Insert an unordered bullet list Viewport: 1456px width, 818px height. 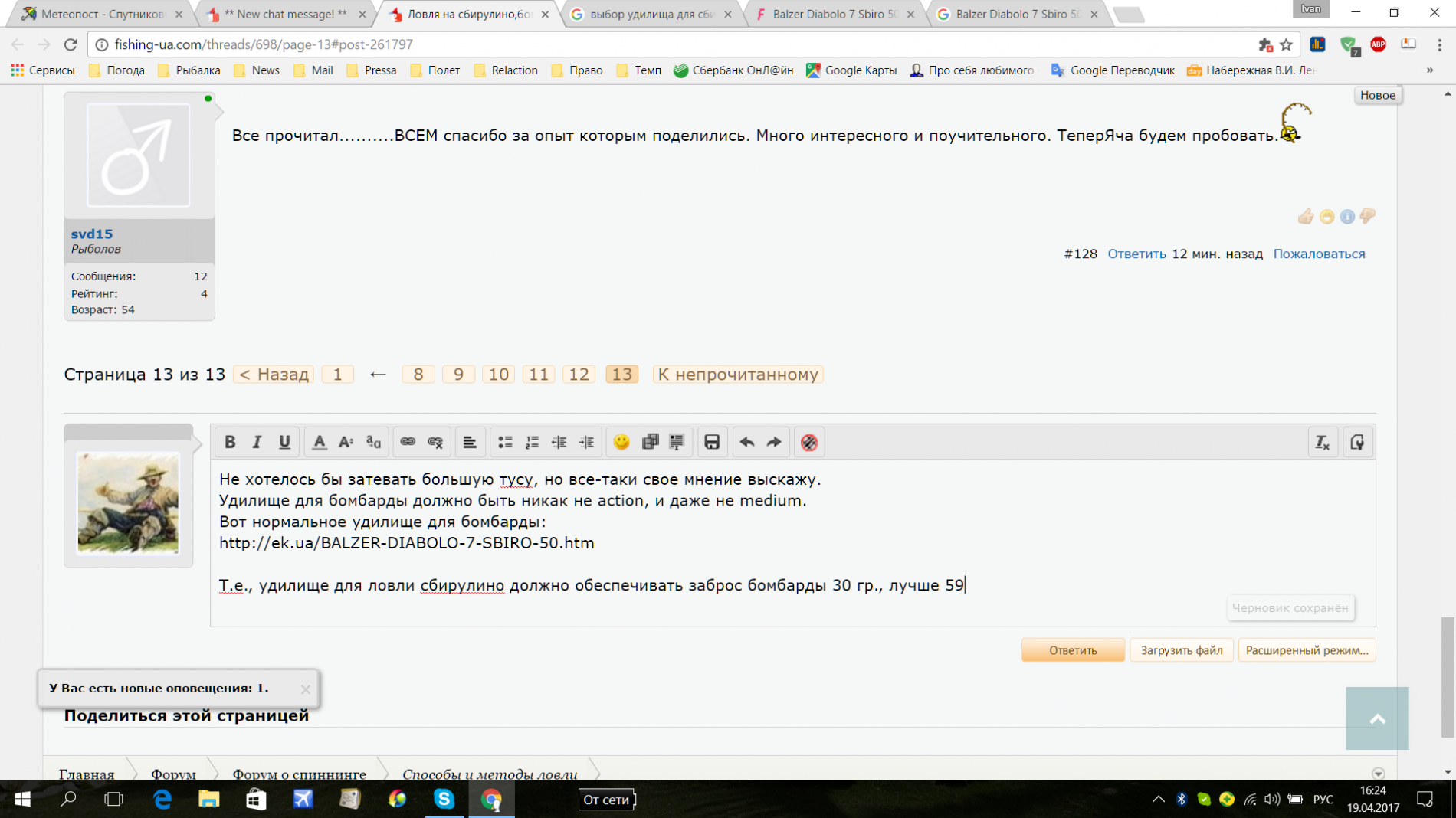[x=505, y=442]
